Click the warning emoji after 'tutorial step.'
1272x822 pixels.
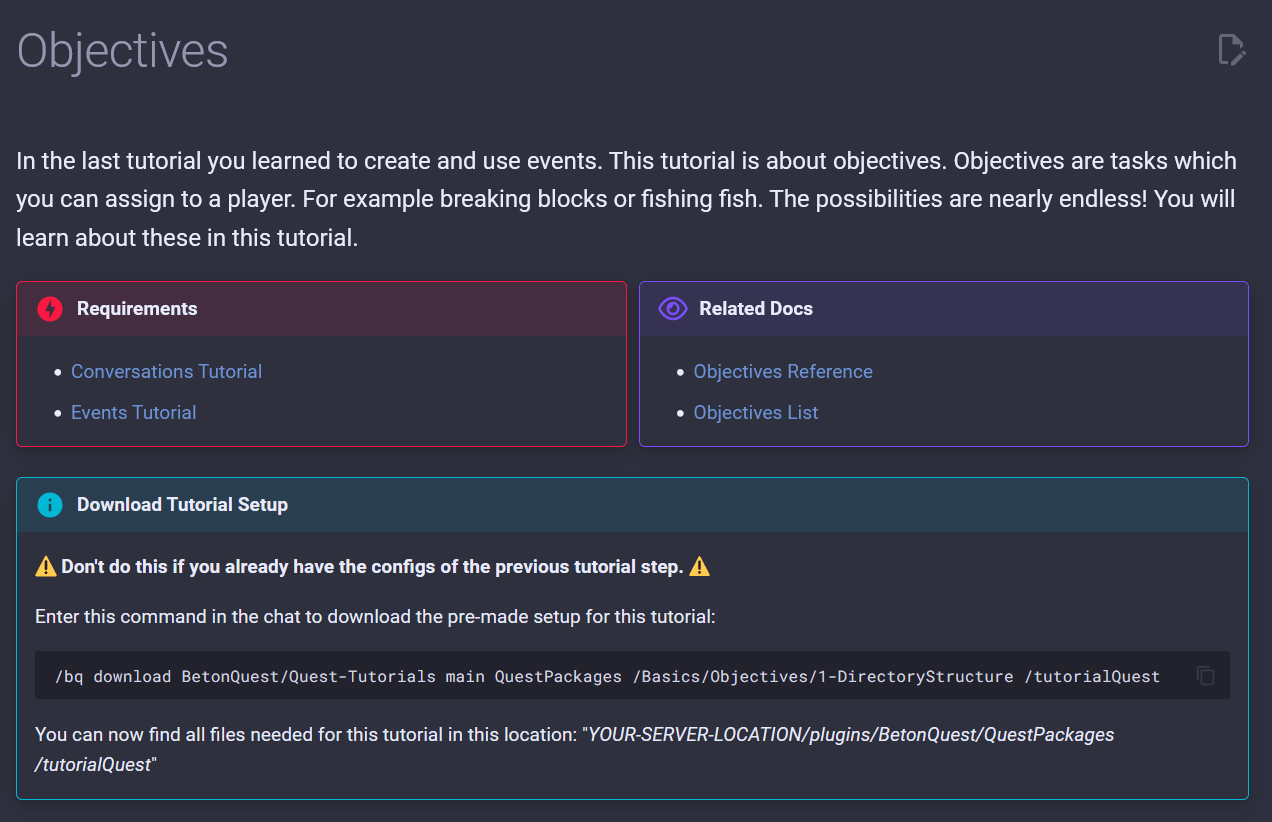point(699,567)
